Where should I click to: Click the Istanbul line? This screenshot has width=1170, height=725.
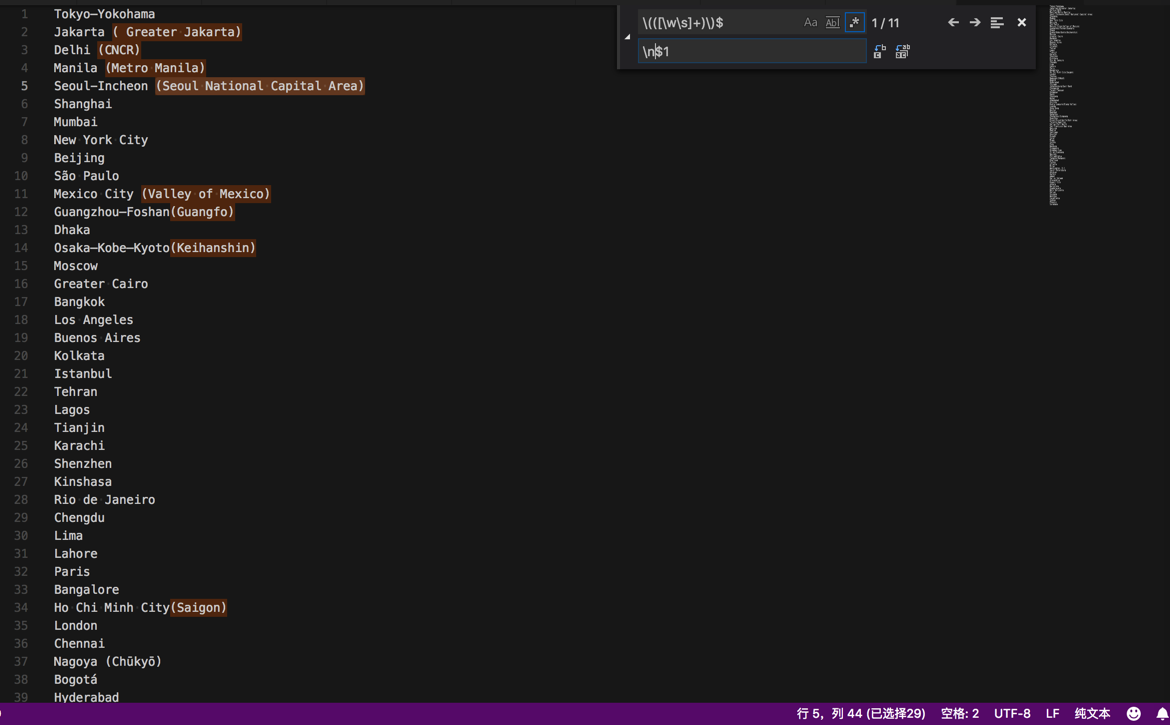83,374
